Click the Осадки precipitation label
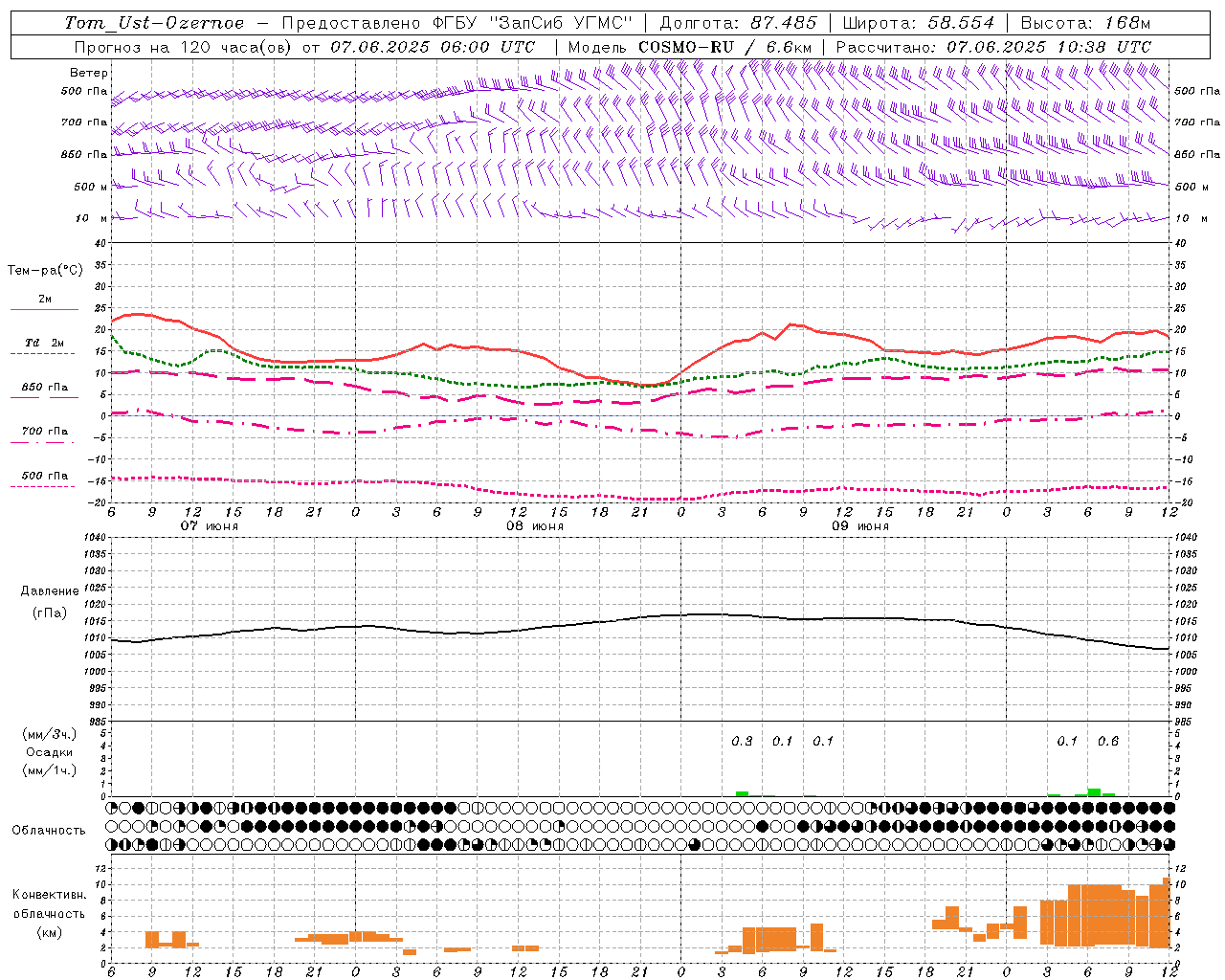This screenshot has height=980, width=1225. tap(50, 752)
